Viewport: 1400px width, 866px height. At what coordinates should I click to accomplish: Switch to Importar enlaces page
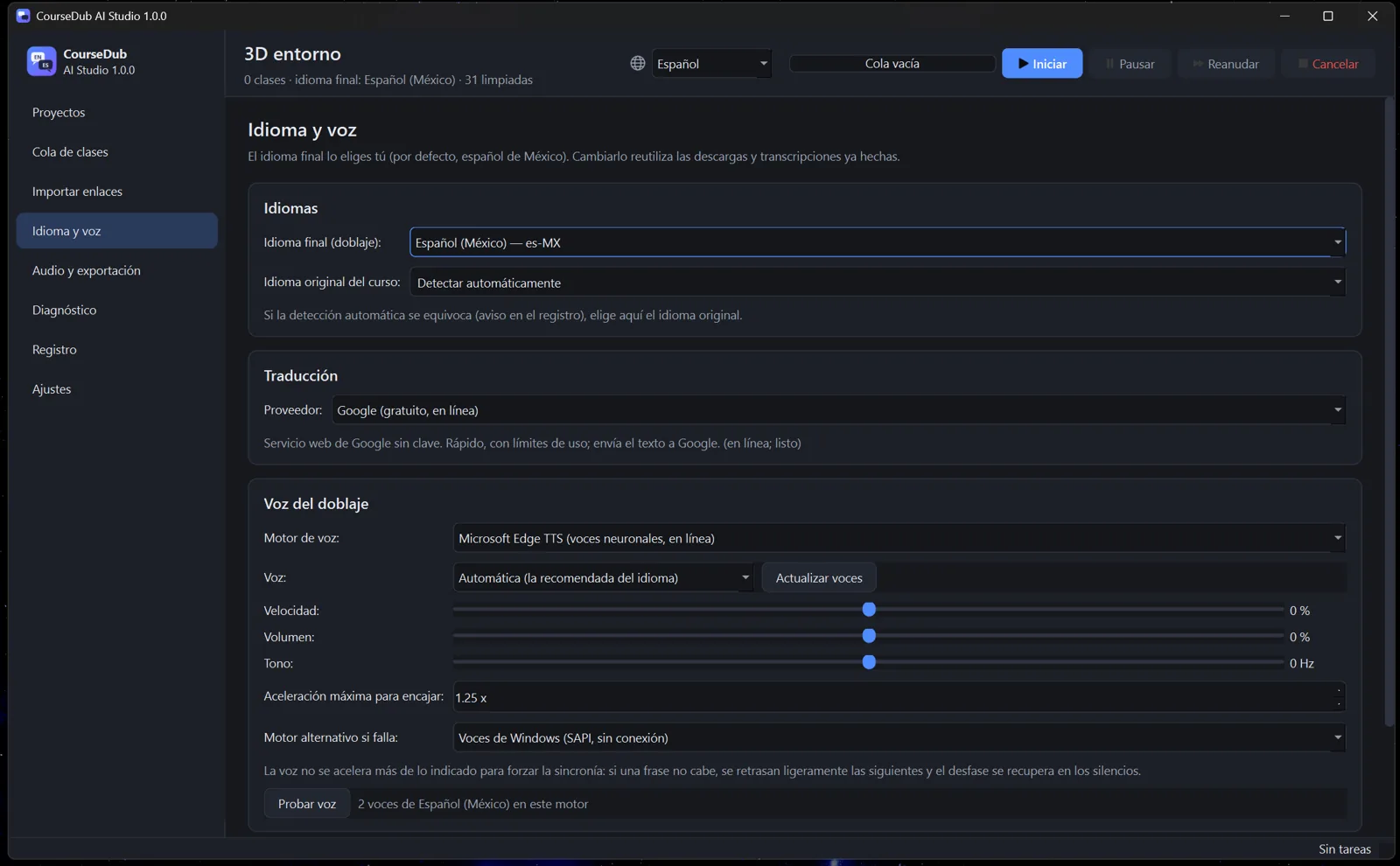117,191
